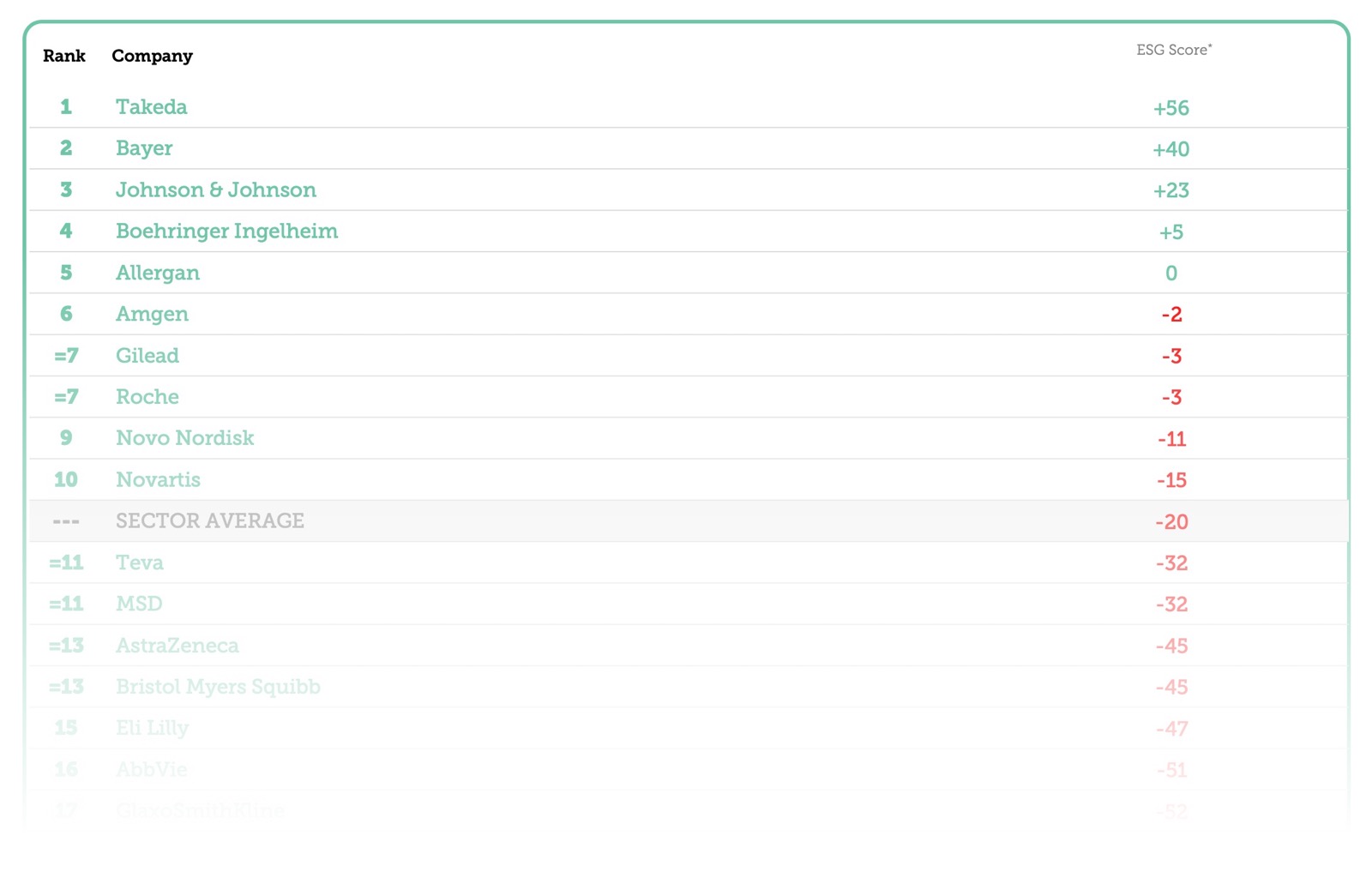Select AstraZeneca's -45 score
This screenshot has width=1372, height=878.
point(1171,646)
